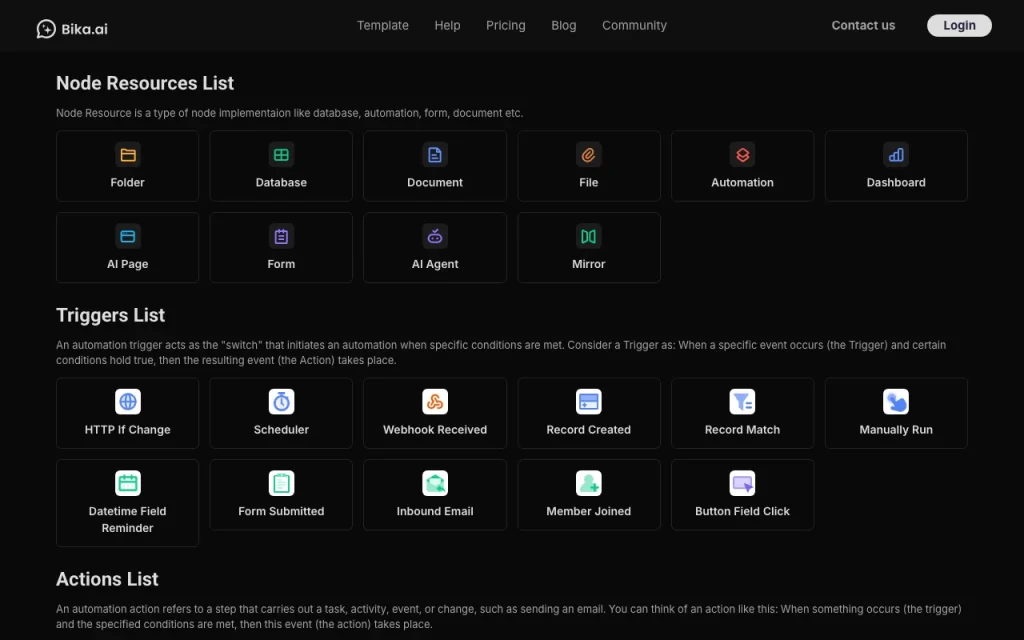Click the Inbound Email label
Viewport: 1024px width, 640px height.
click(435, 511)
